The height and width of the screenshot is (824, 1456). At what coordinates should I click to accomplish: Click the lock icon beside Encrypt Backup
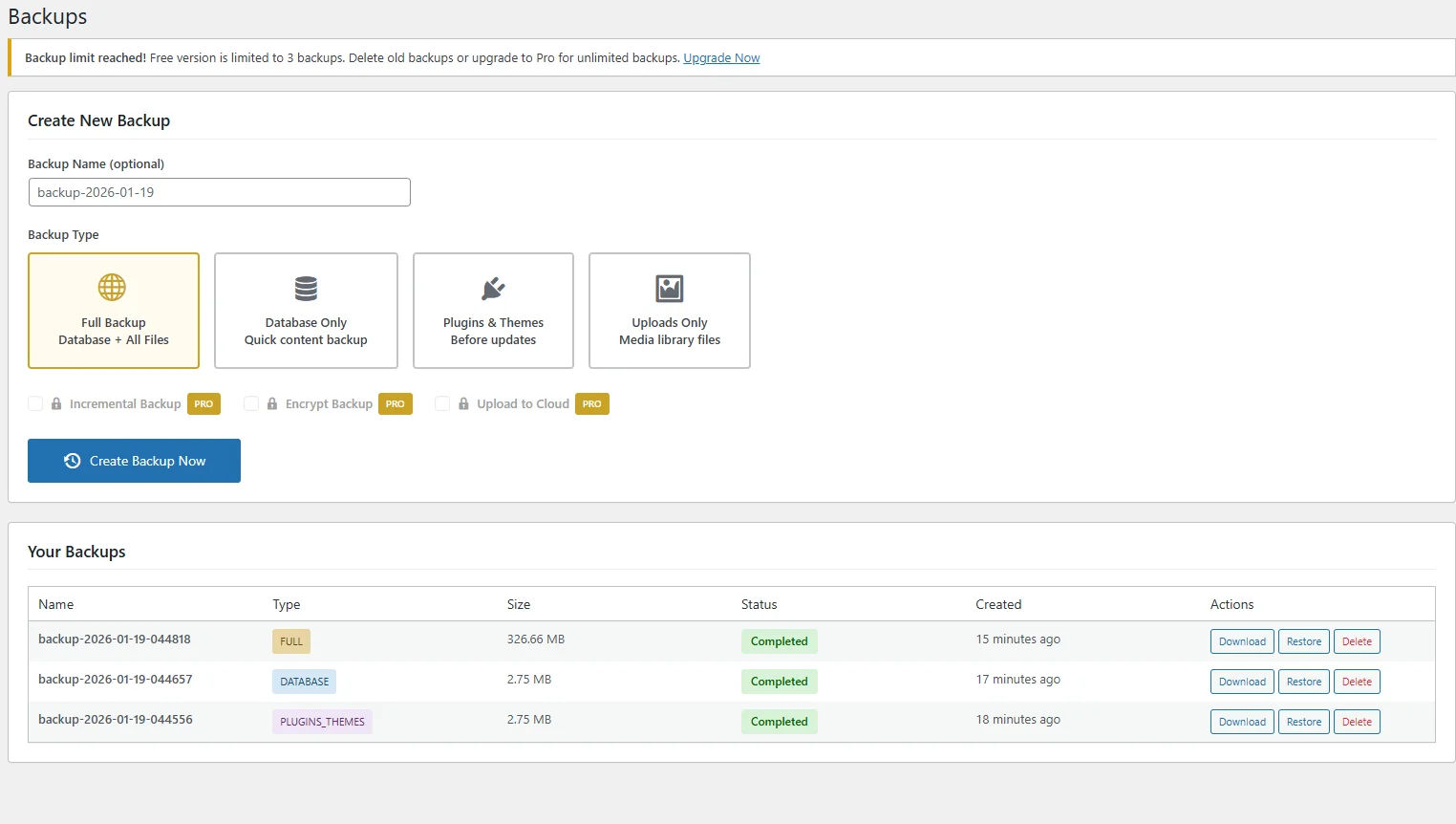[x=271, y=403]
